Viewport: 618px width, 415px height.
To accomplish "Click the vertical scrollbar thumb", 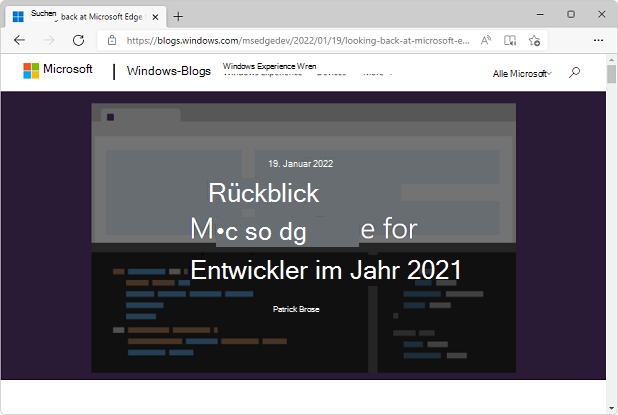I will pos(611,74).
